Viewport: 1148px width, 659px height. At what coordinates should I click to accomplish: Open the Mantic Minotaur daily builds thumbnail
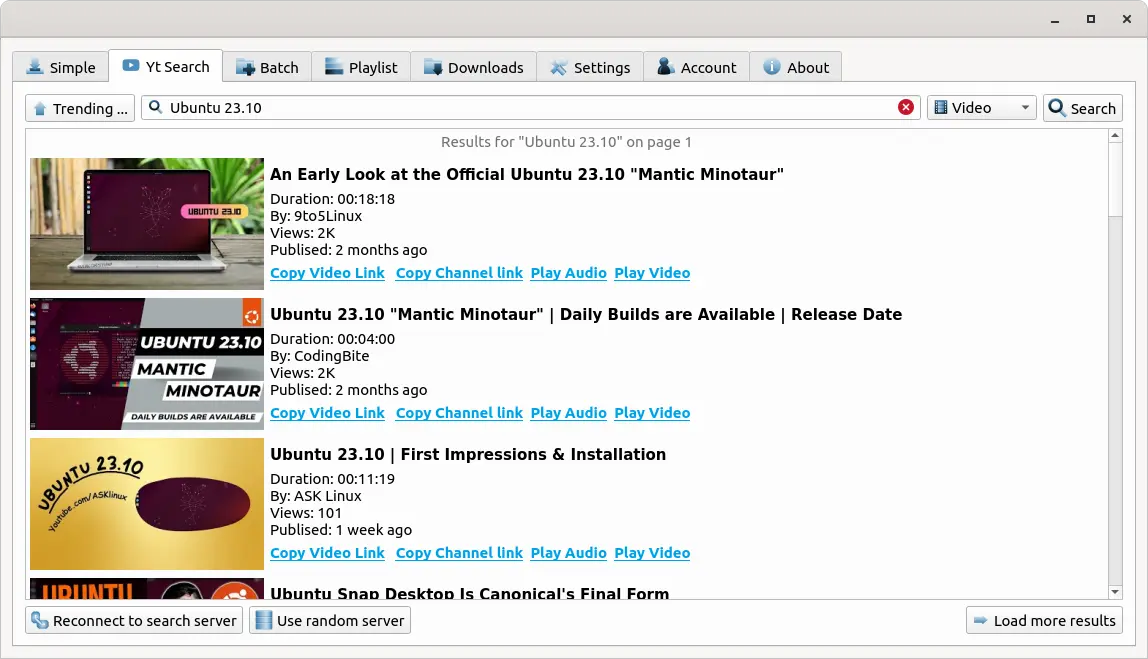click(x=147, y=364)
